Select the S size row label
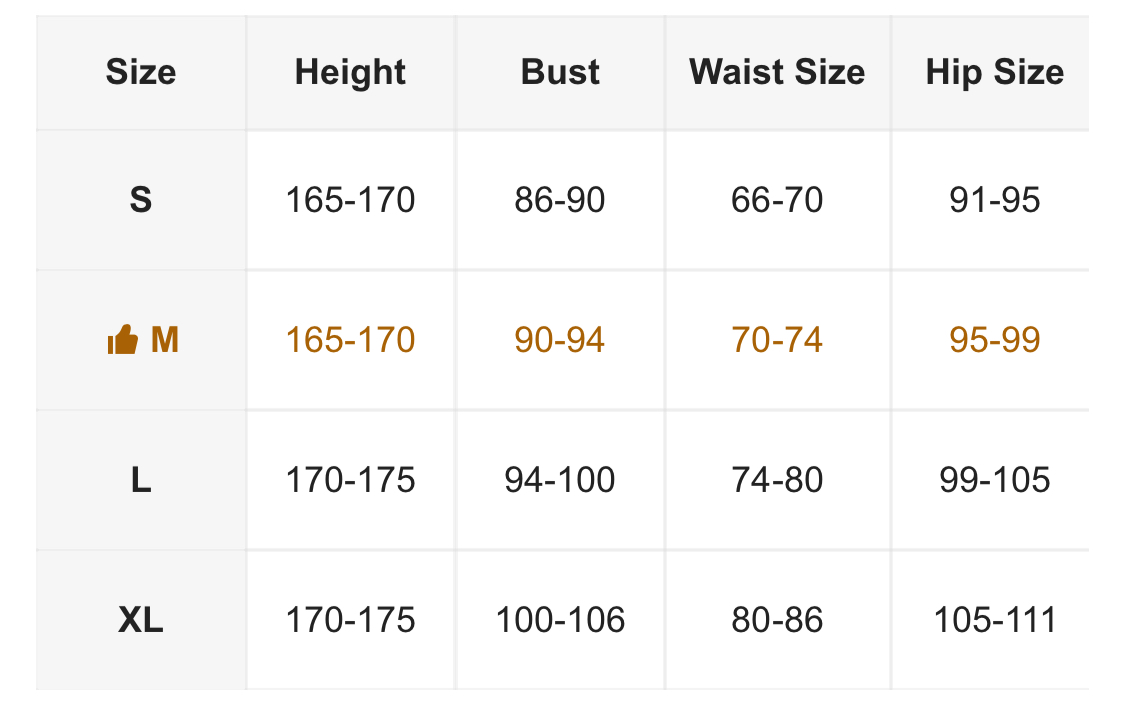 coord(141,200)
